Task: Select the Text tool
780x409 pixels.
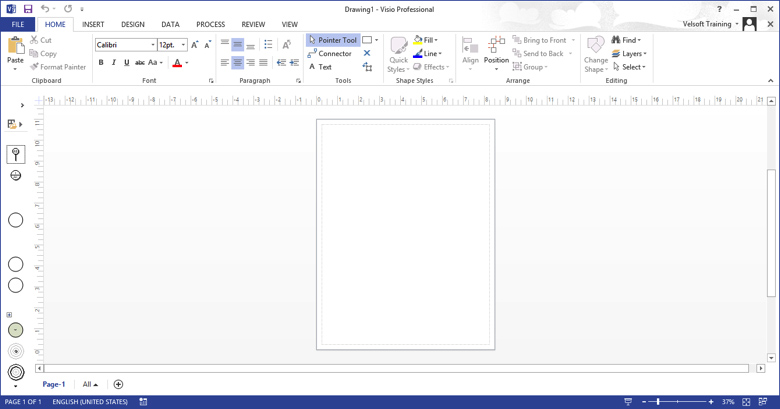Action: pos(320,67)
